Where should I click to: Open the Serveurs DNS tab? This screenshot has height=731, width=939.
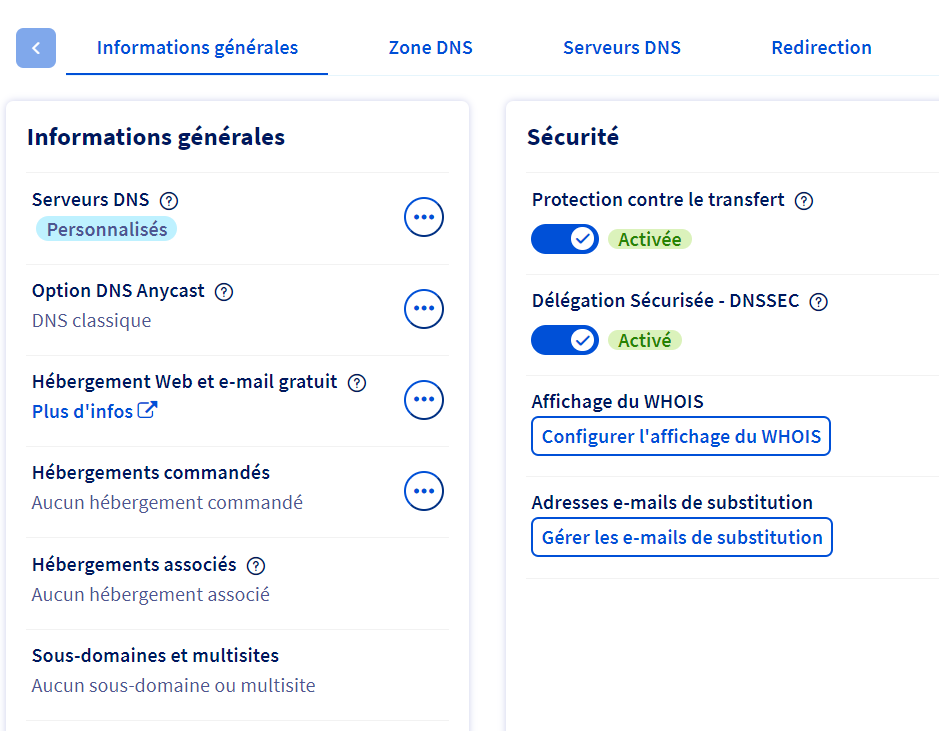click(622, 48)
